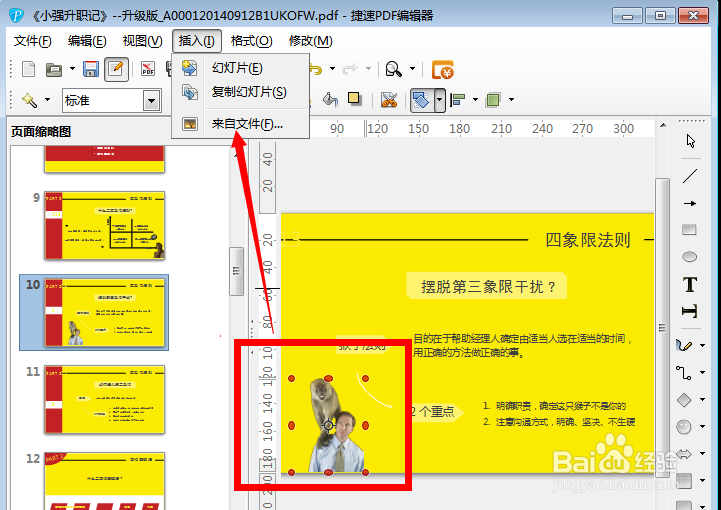
Task: Select the diamond basic shapes tool
Action: pos(684,400)
